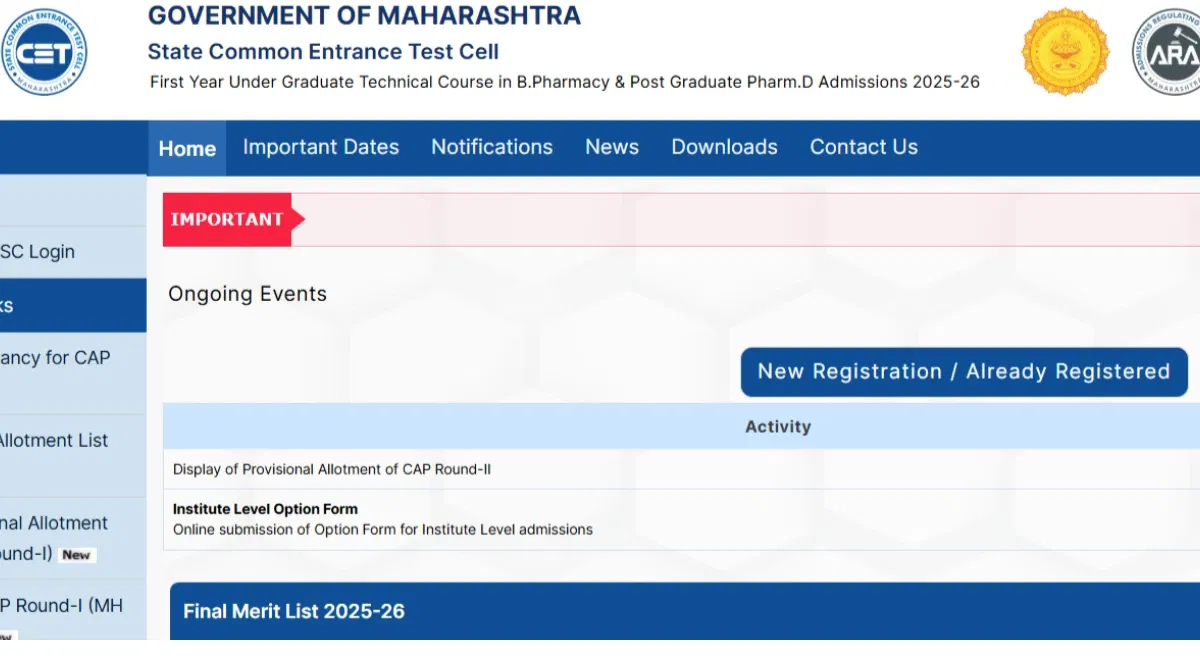Open Final Allotment Round-I sidebar link
The width and height of the screenshot is (1200, 667).
(x=54, y=524)
